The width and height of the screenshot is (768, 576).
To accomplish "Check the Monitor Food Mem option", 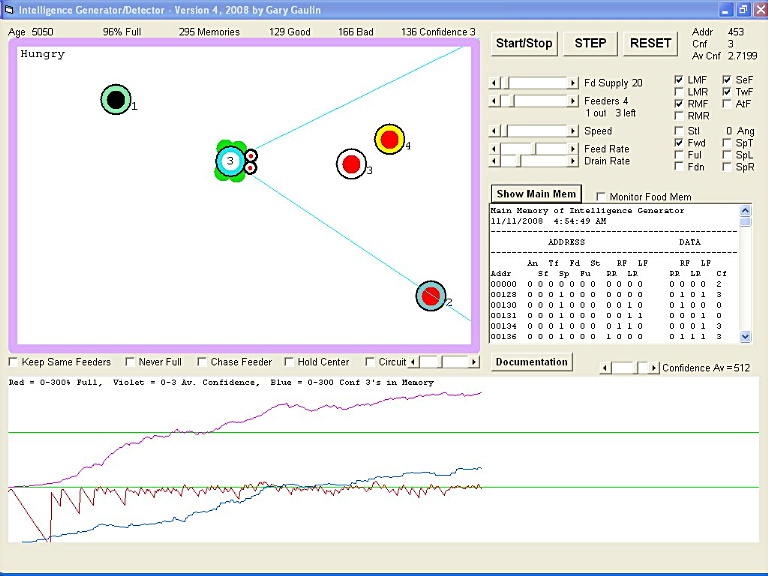I will tap(601, 196).
